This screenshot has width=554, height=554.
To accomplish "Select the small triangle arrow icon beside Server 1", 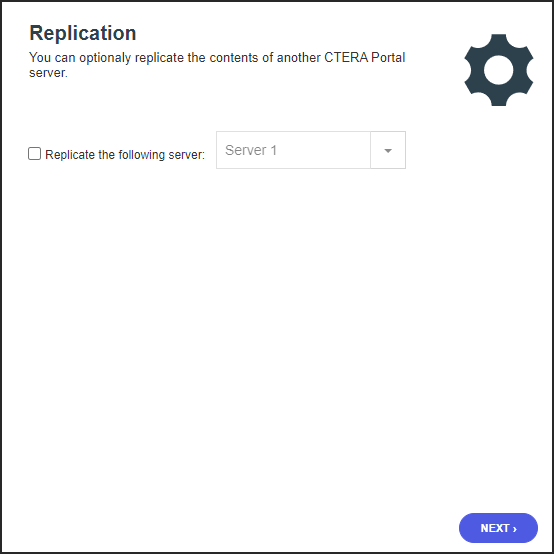I will (x=388, y=151).
